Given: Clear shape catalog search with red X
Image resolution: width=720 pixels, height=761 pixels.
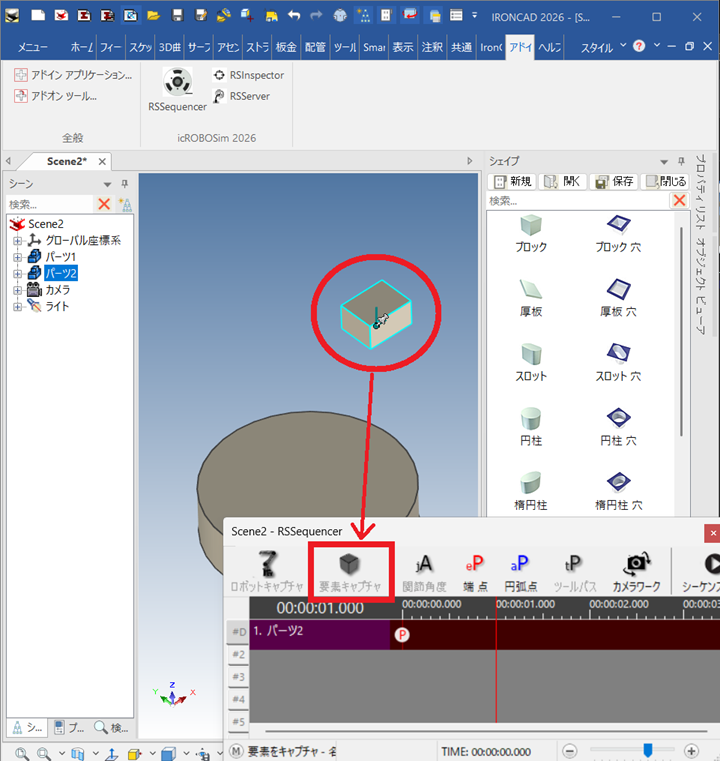Looking at the screenshot, I should click(x=679, y=200).
